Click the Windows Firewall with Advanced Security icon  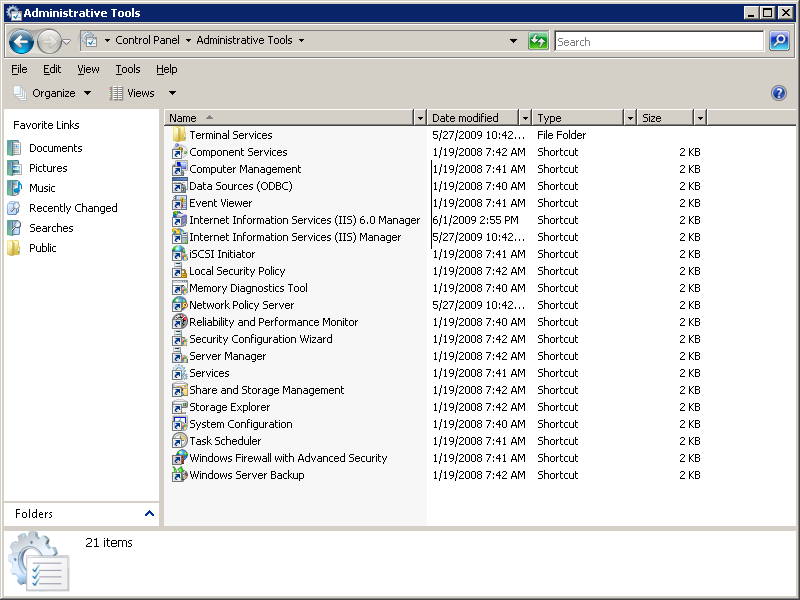coord(180,458)
